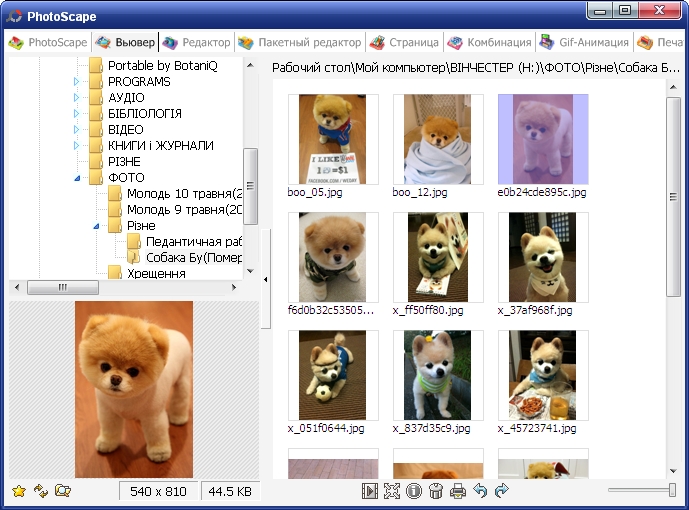This screenshot has width=689, height=510.
Task: Click the folder tree scroll-down arrow
Action: tap(250, 271)
